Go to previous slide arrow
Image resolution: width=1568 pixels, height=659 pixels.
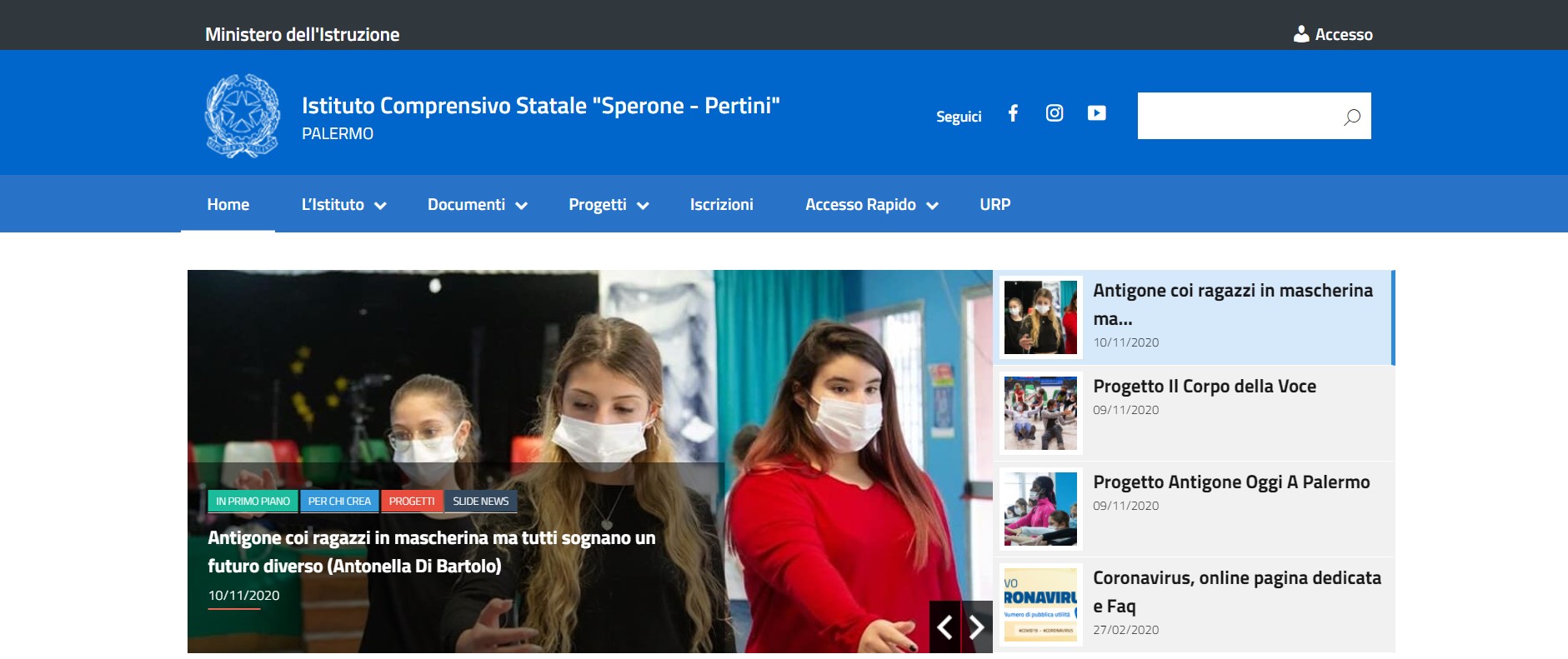945,627
